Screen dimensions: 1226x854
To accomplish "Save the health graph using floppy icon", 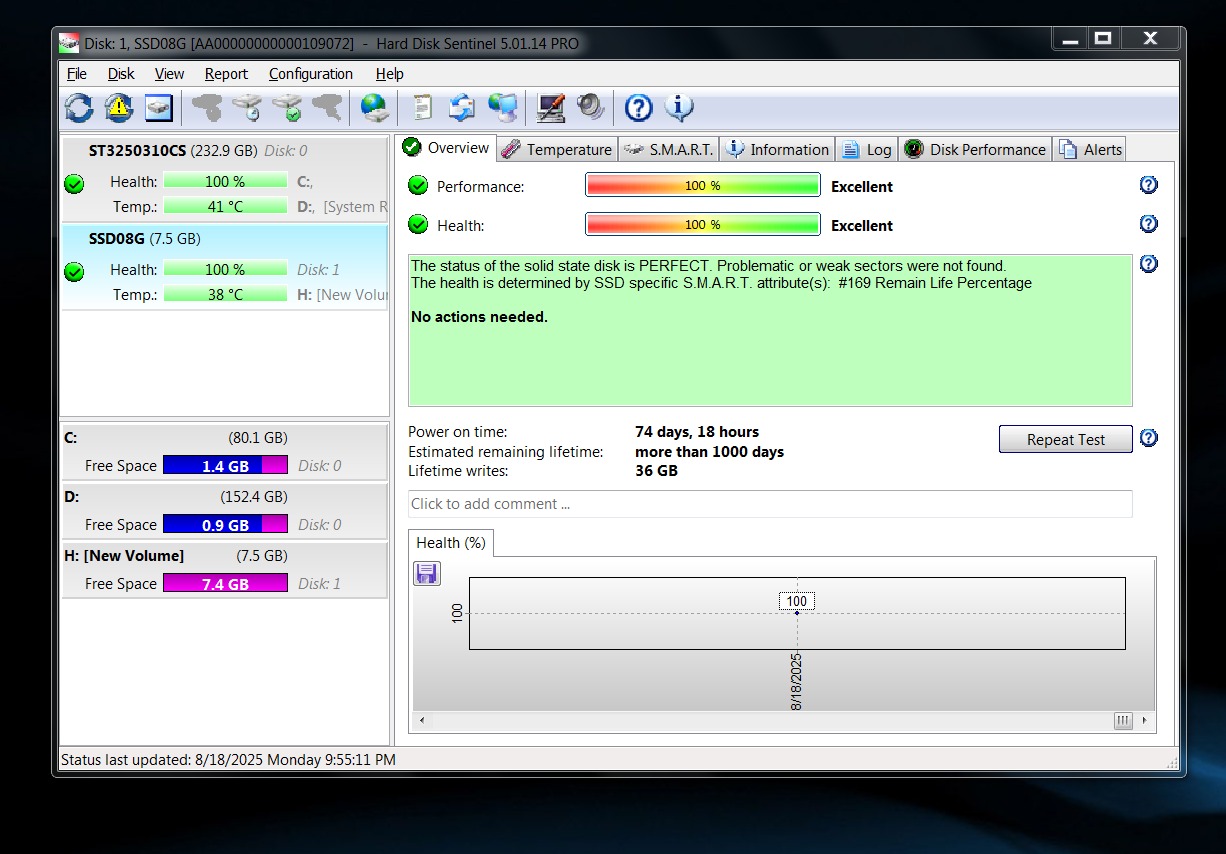I will (427, 574).
